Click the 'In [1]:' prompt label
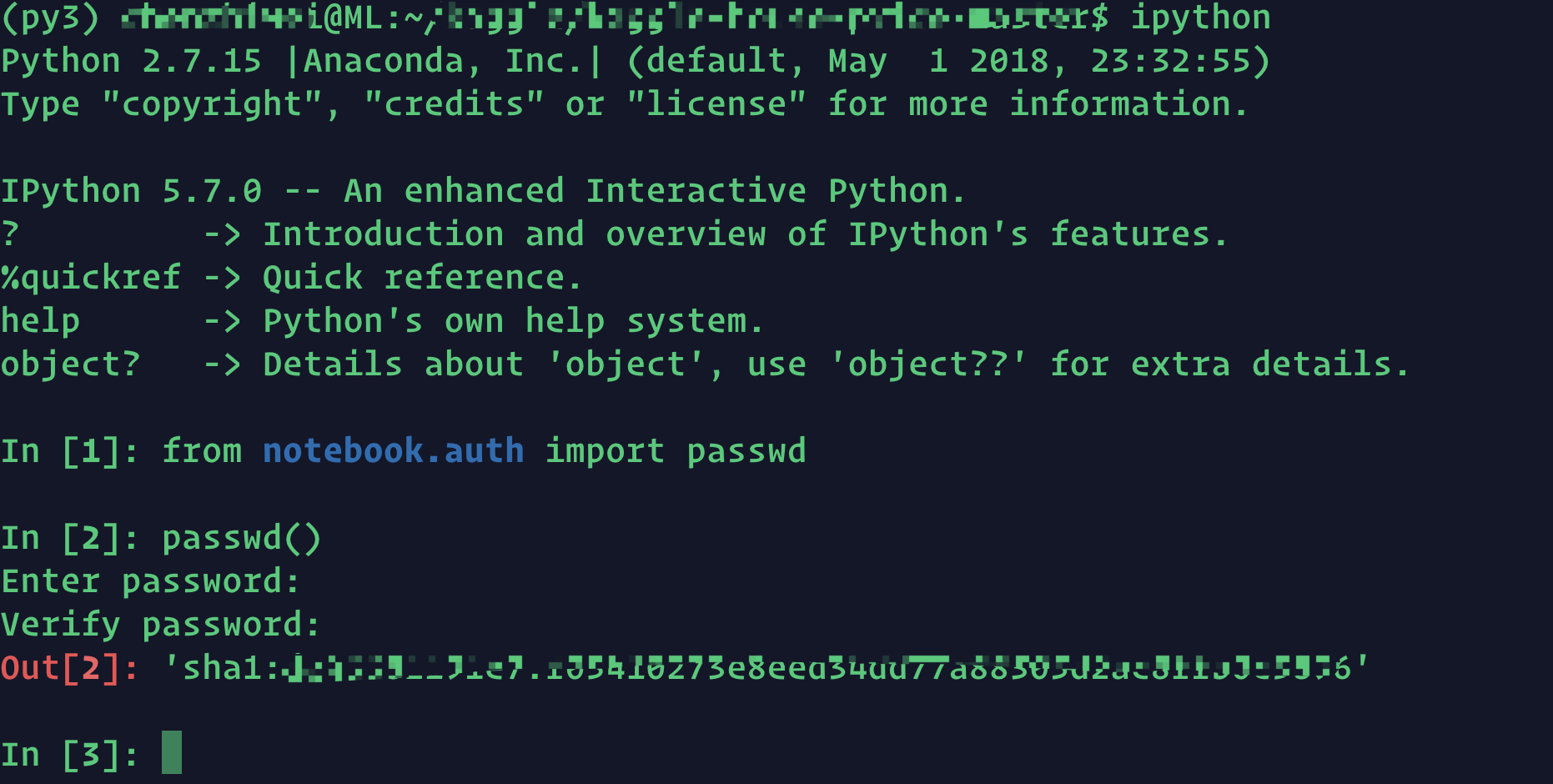The width and height of the screenshot is (1553, 784). pos(70,451)
